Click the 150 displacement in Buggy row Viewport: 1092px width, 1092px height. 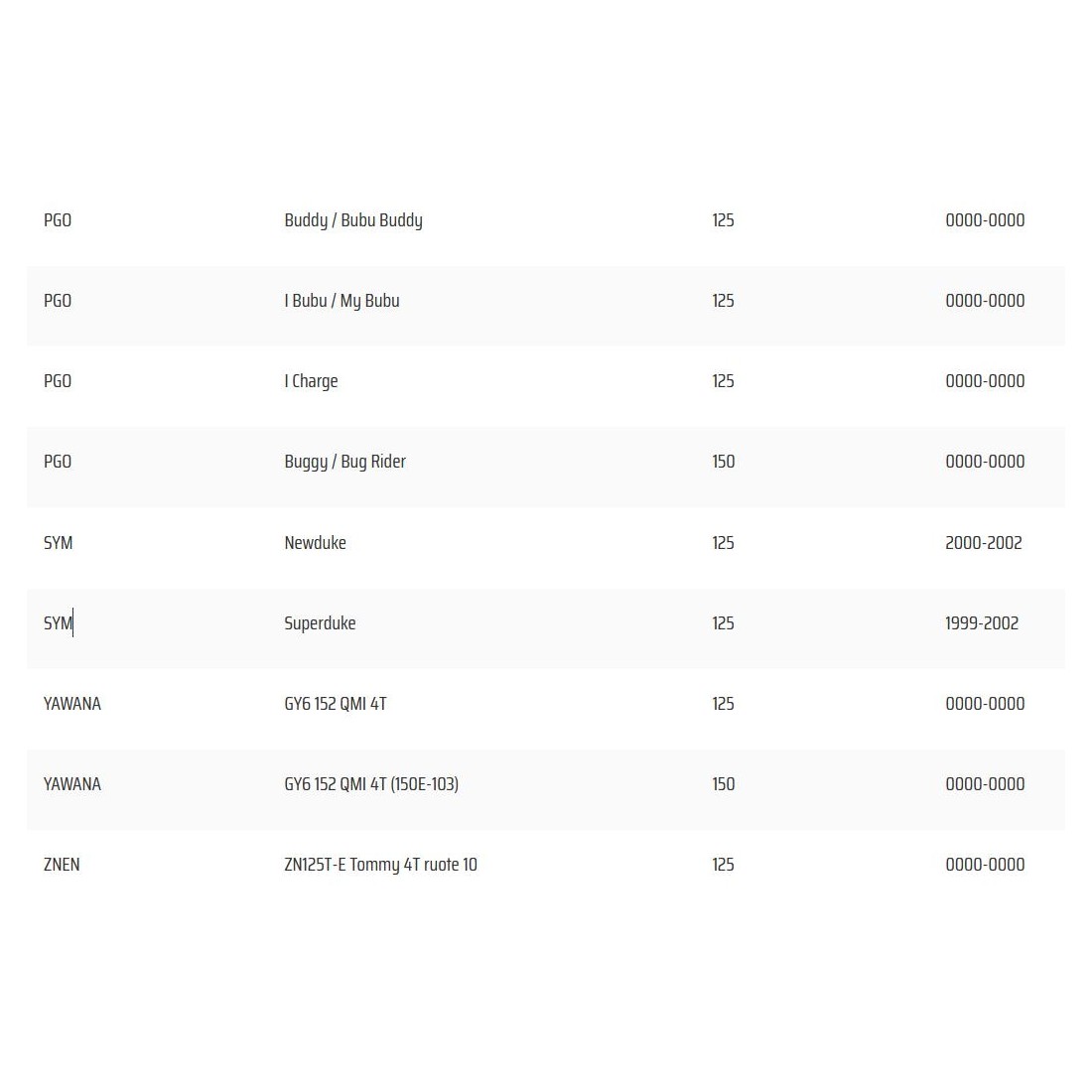point(723,462)
